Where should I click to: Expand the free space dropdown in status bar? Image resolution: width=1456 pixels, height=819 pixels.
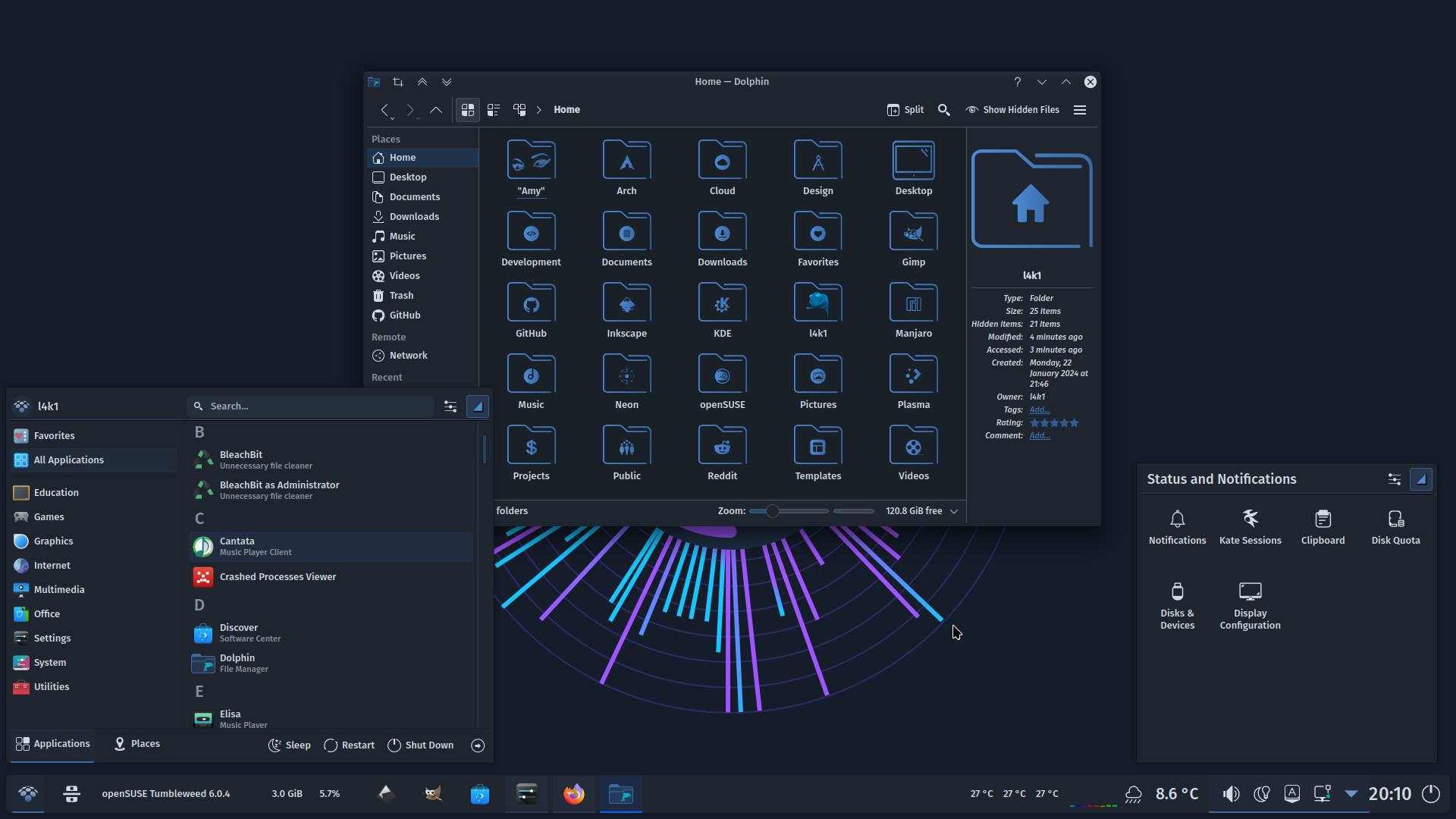click(x=954, y=511)
